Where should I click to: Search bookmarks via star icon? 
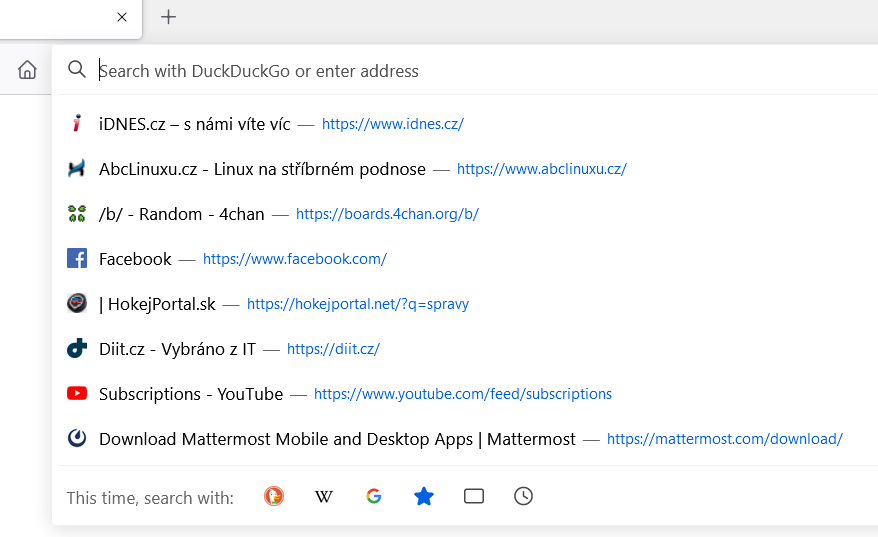coord(424,496)
